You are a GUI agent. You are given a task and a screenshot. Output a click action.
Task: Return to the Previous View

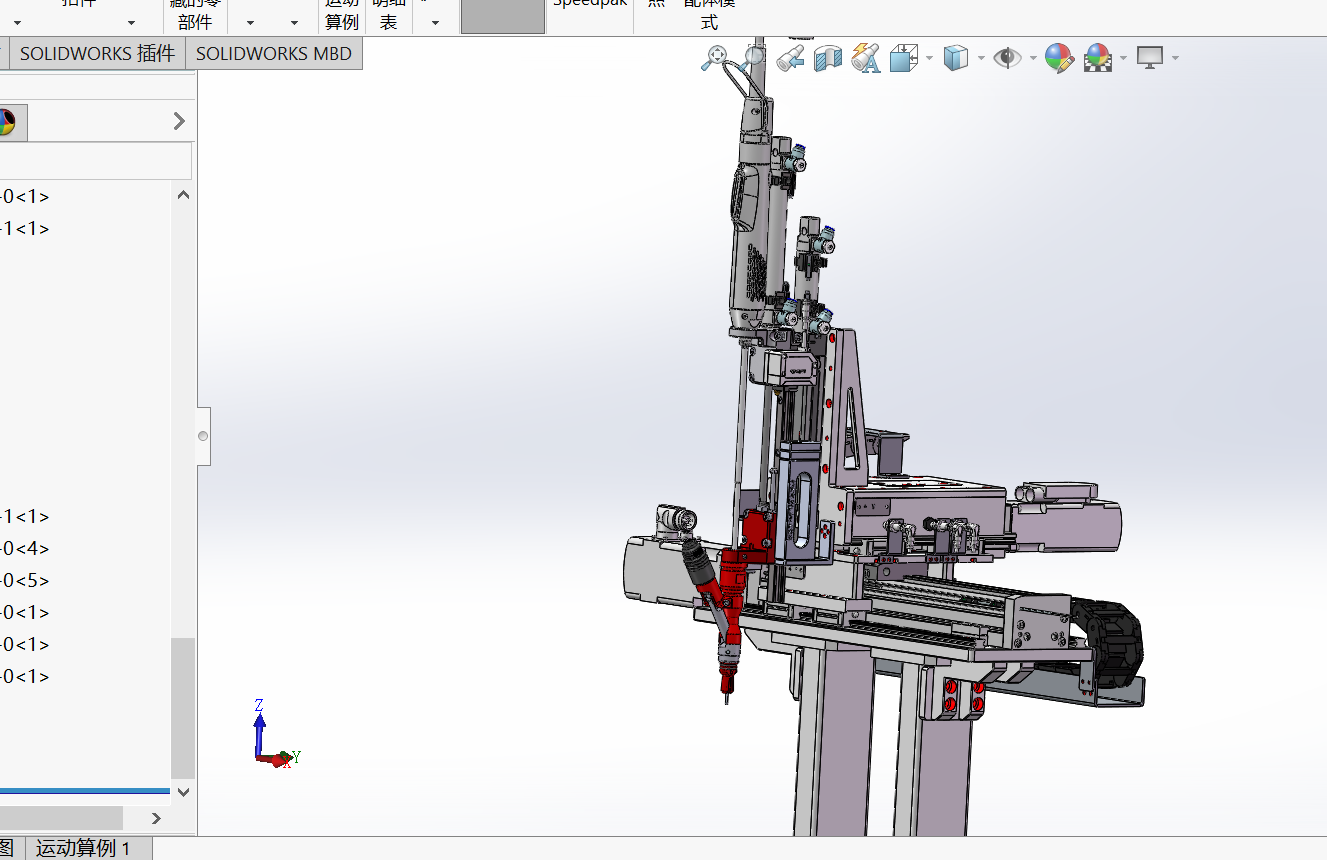coord(790,58)
